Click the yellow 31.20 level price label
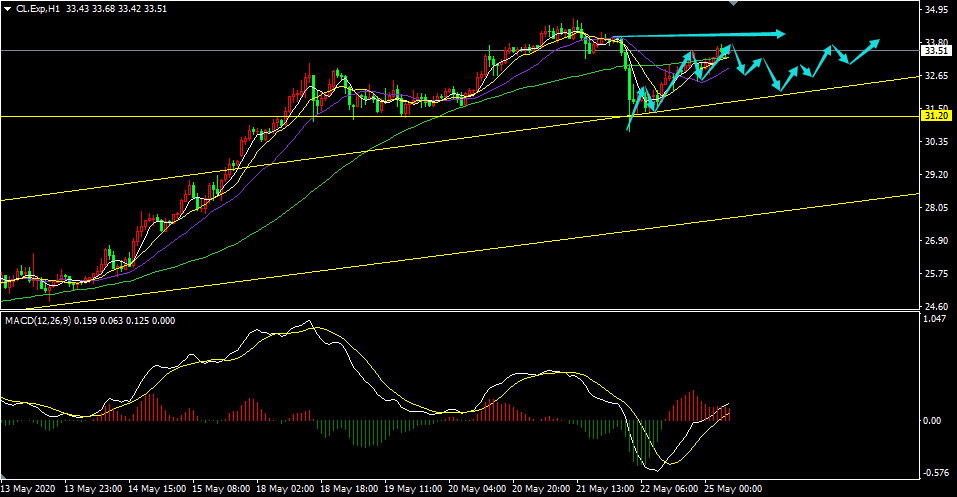The width and height of the screenshot is (957, 497). [936, 116]
